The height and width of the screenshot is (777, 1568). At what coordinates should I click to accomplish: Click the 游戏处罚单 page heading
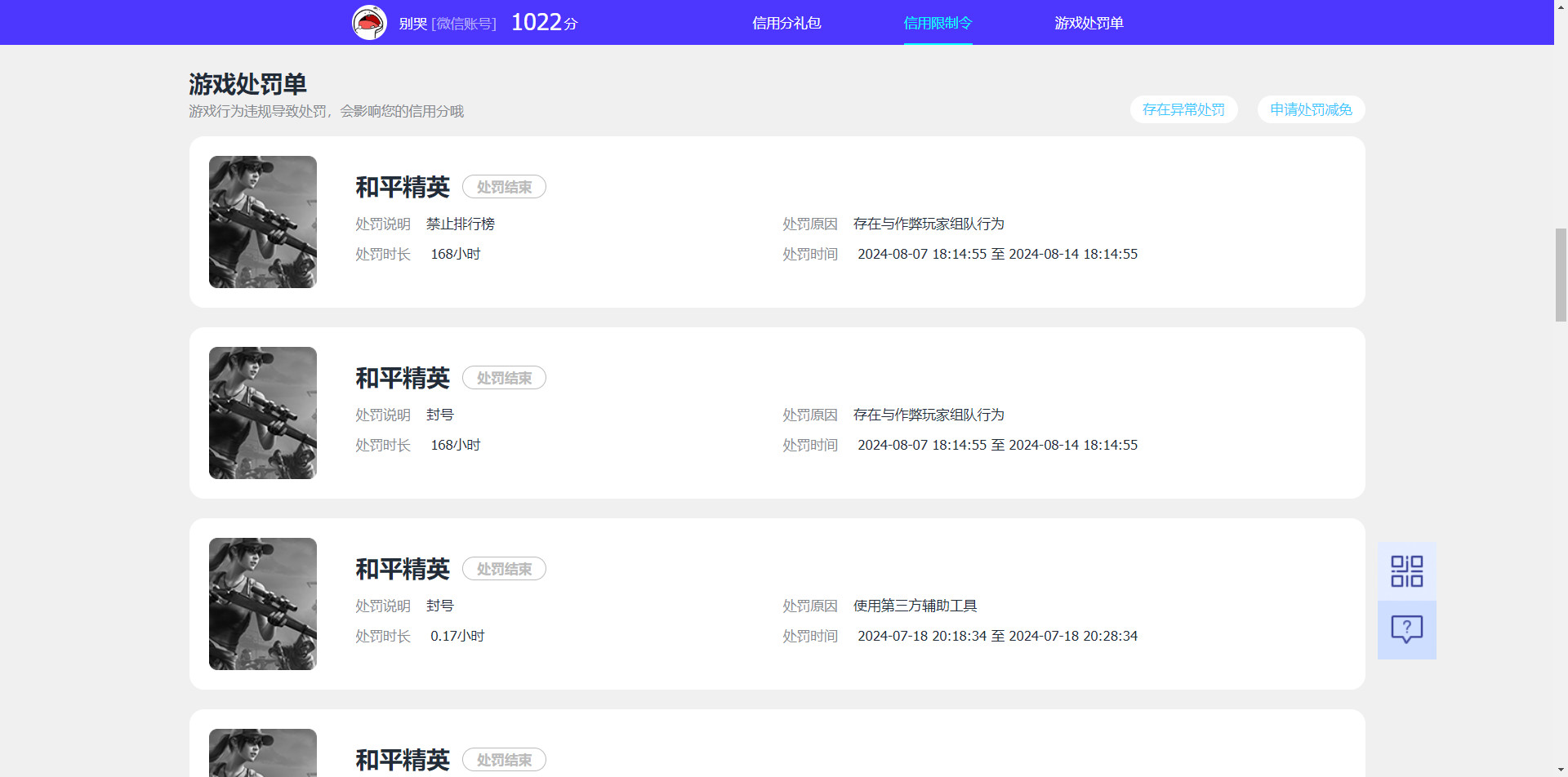click(x=247, y=84)
